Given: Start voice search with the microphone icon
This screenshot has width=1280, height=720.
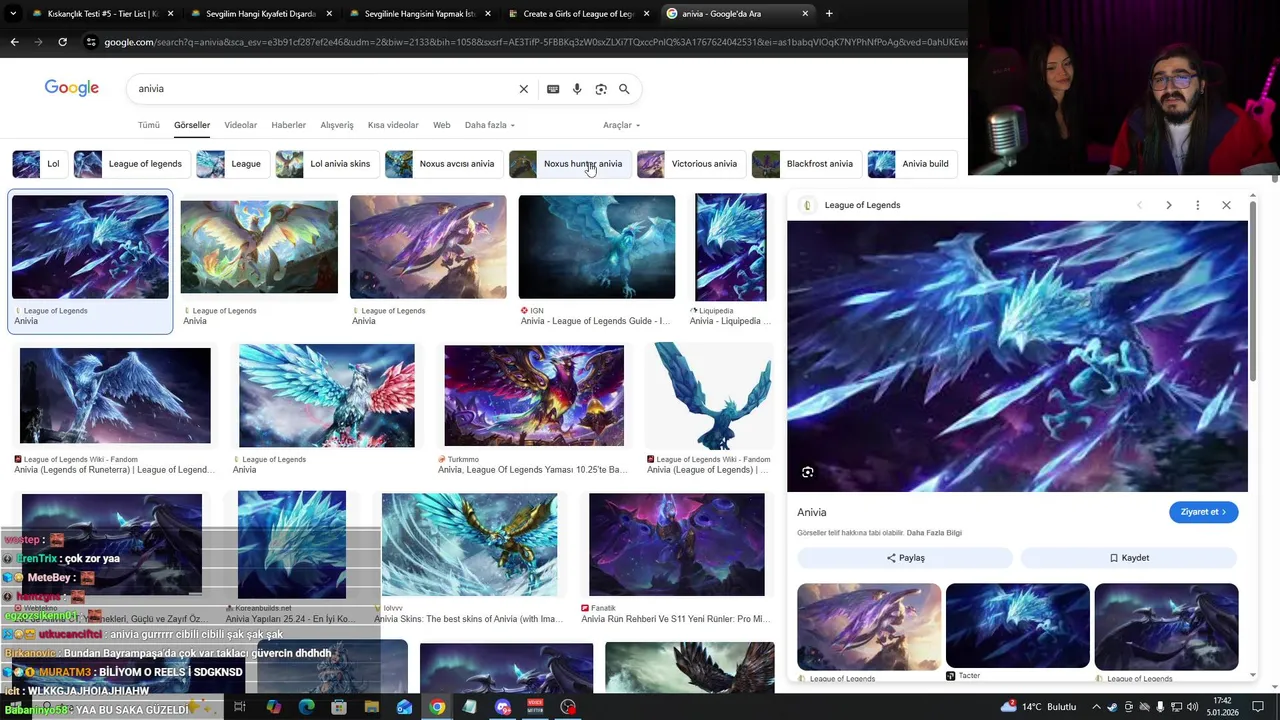Looking at the screenshot, I should tap(577, 89).
